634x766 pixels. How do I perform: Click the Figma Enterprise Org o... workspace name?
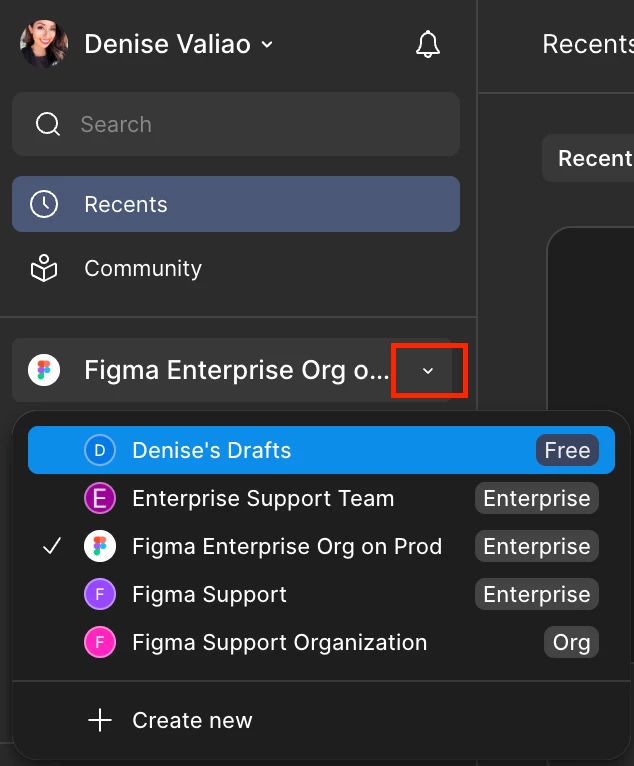coord(237,370)
